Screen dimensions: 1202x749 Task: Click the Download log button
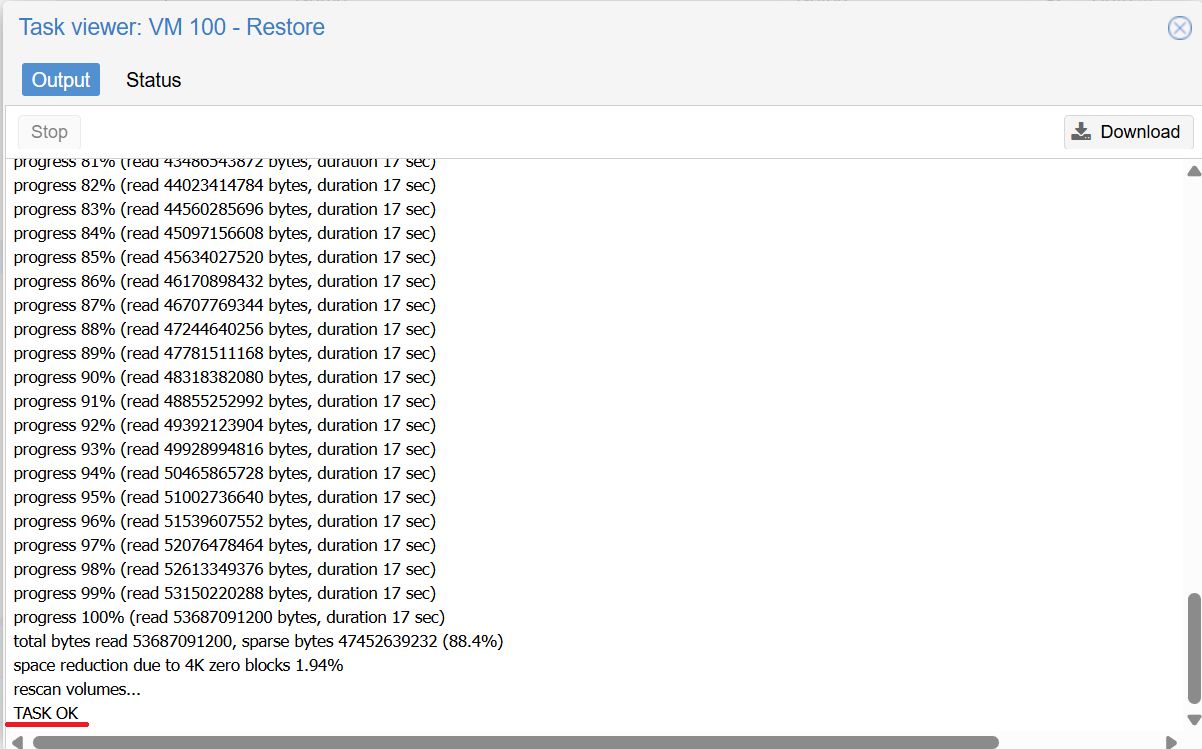pyautogui.click(x=1128, y=132)
